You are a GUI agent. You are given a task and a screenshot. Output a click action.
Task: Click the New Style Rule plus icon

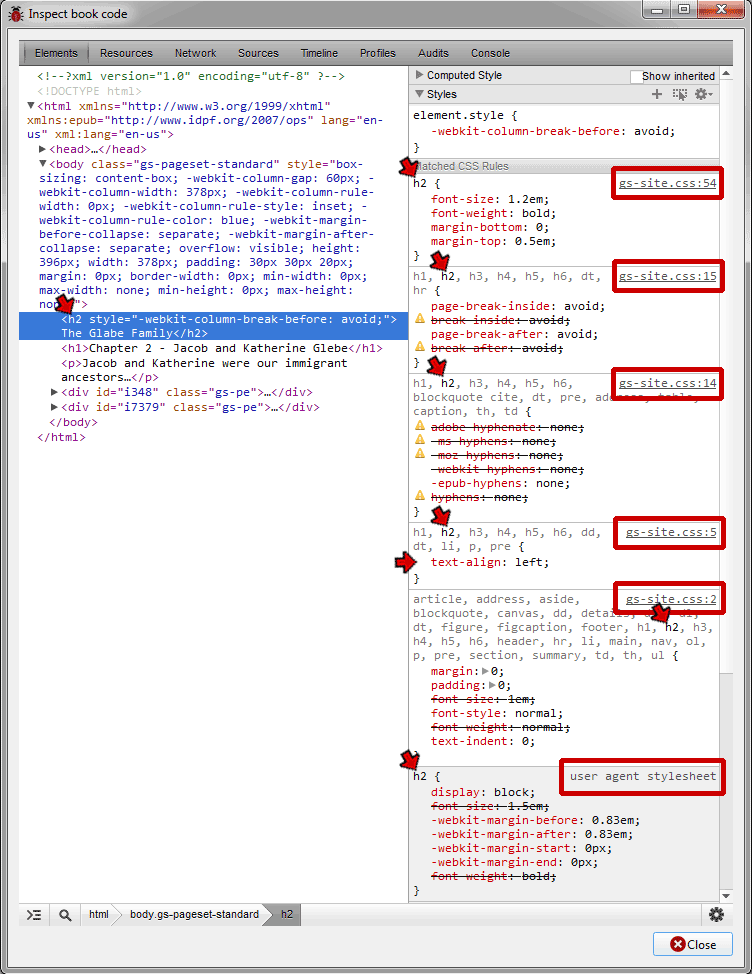point(657,94)
